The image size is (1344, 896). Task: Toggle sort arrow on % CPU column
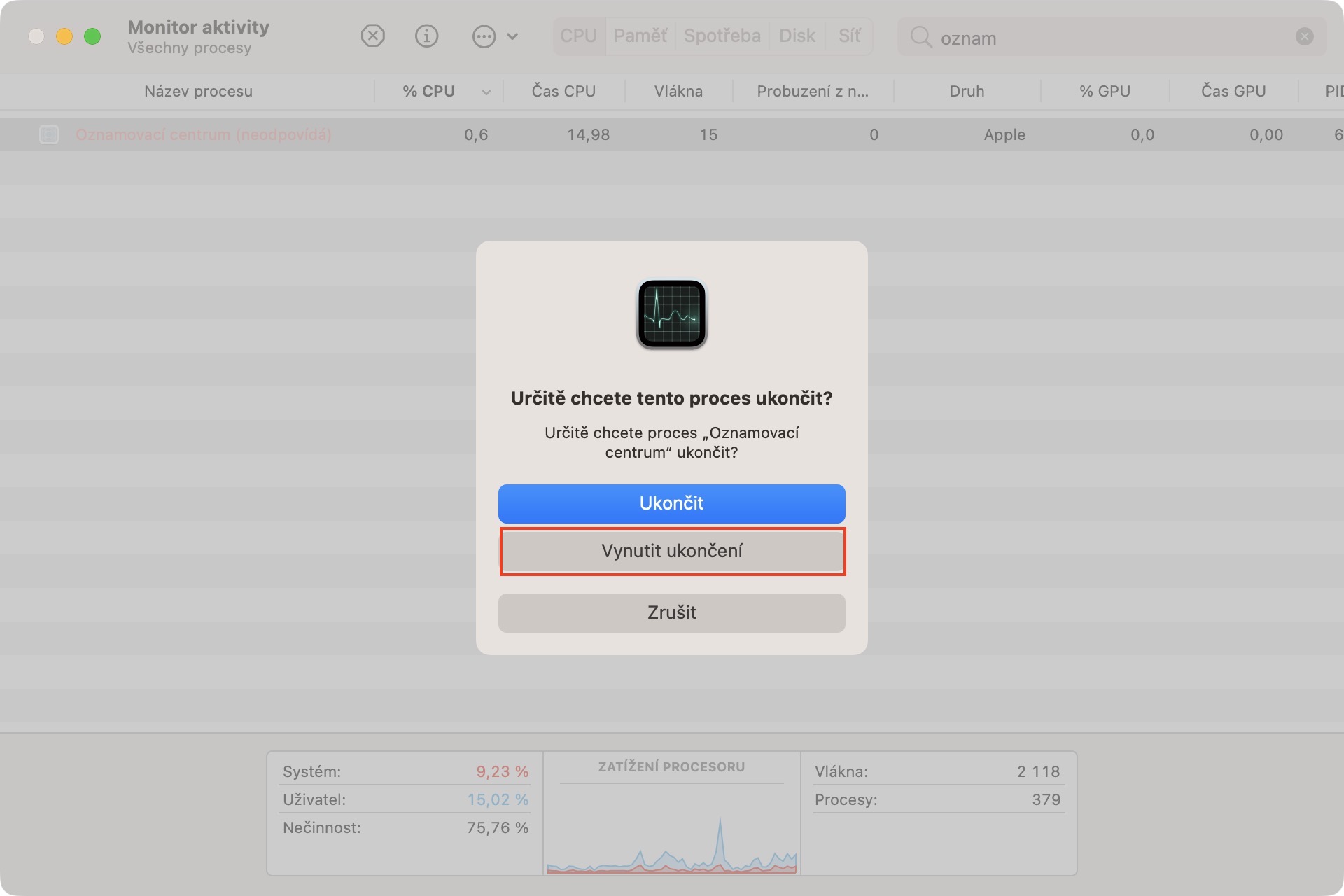[486, 92]
